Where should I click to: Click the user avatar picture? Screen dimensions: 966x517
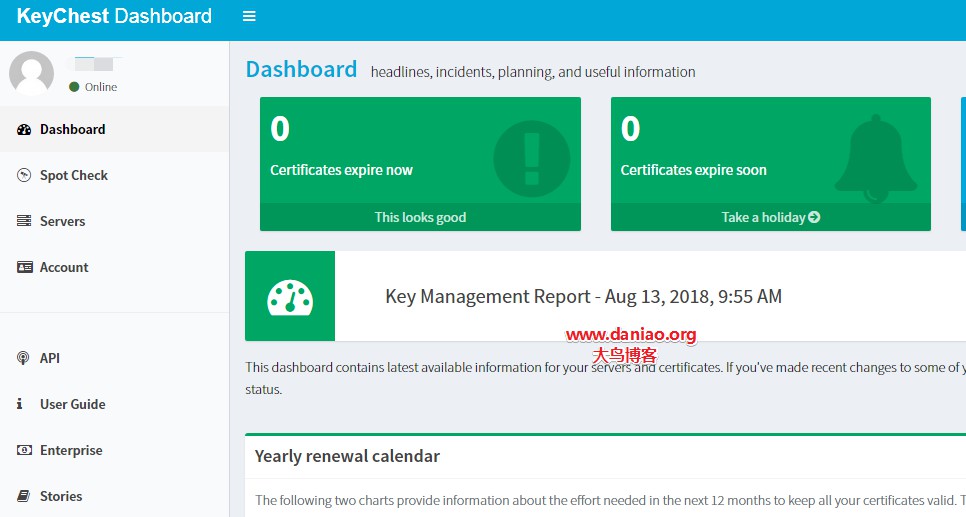(x=31, y=73)
